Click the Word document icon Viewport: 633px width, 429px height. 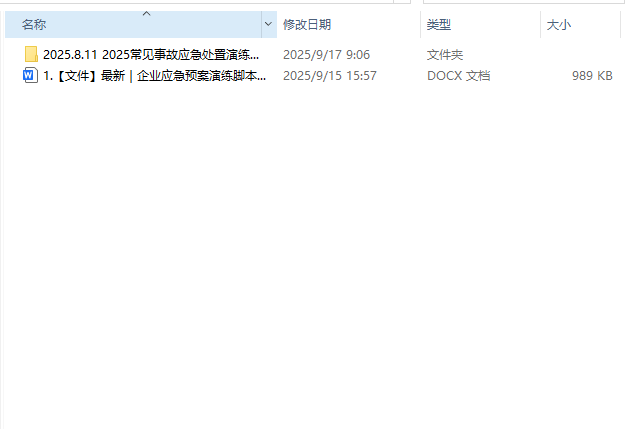pos(30,75)
